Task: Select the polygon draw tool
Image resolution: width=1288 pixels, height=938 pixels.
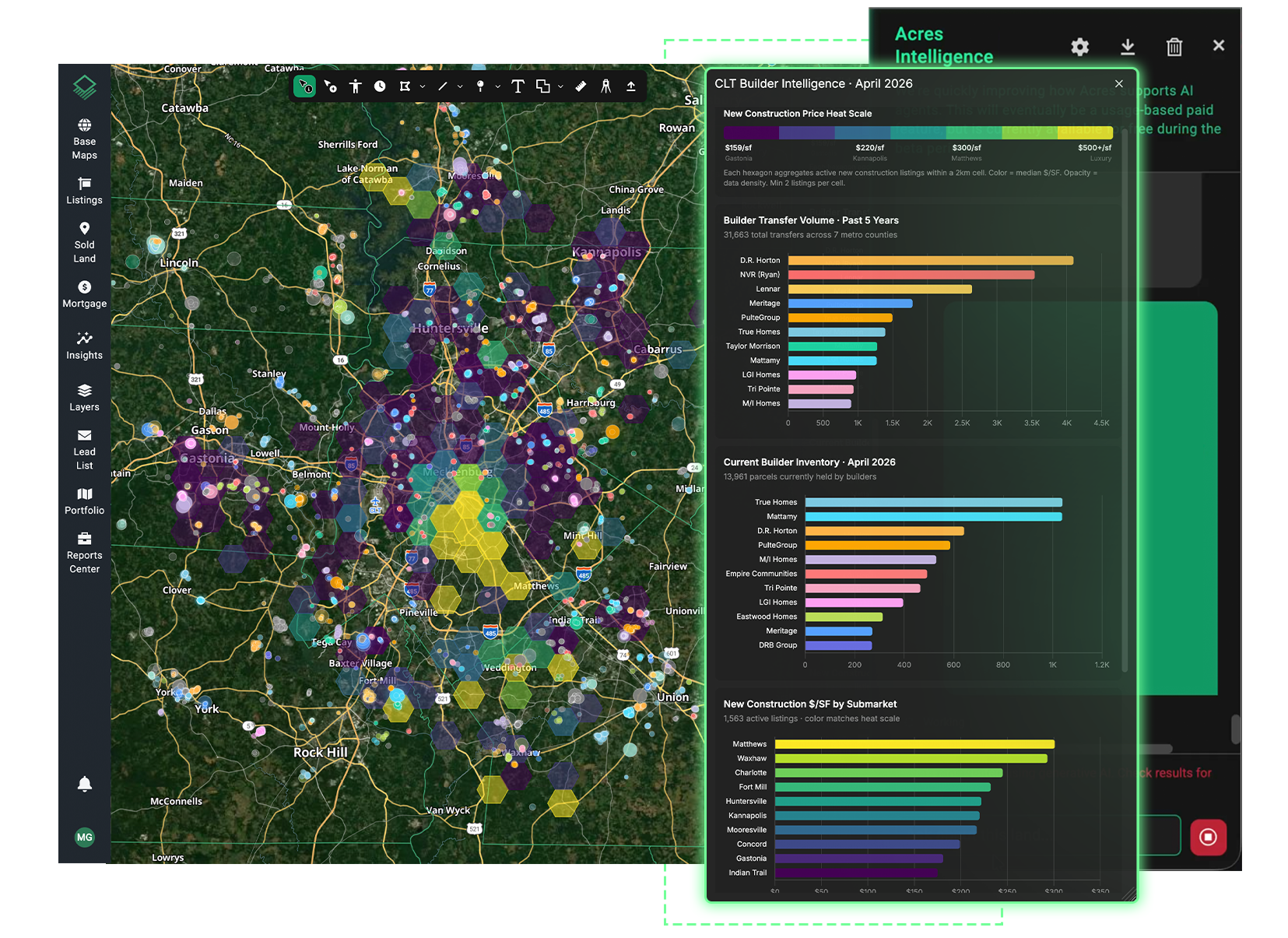Action: click(405, 86)
